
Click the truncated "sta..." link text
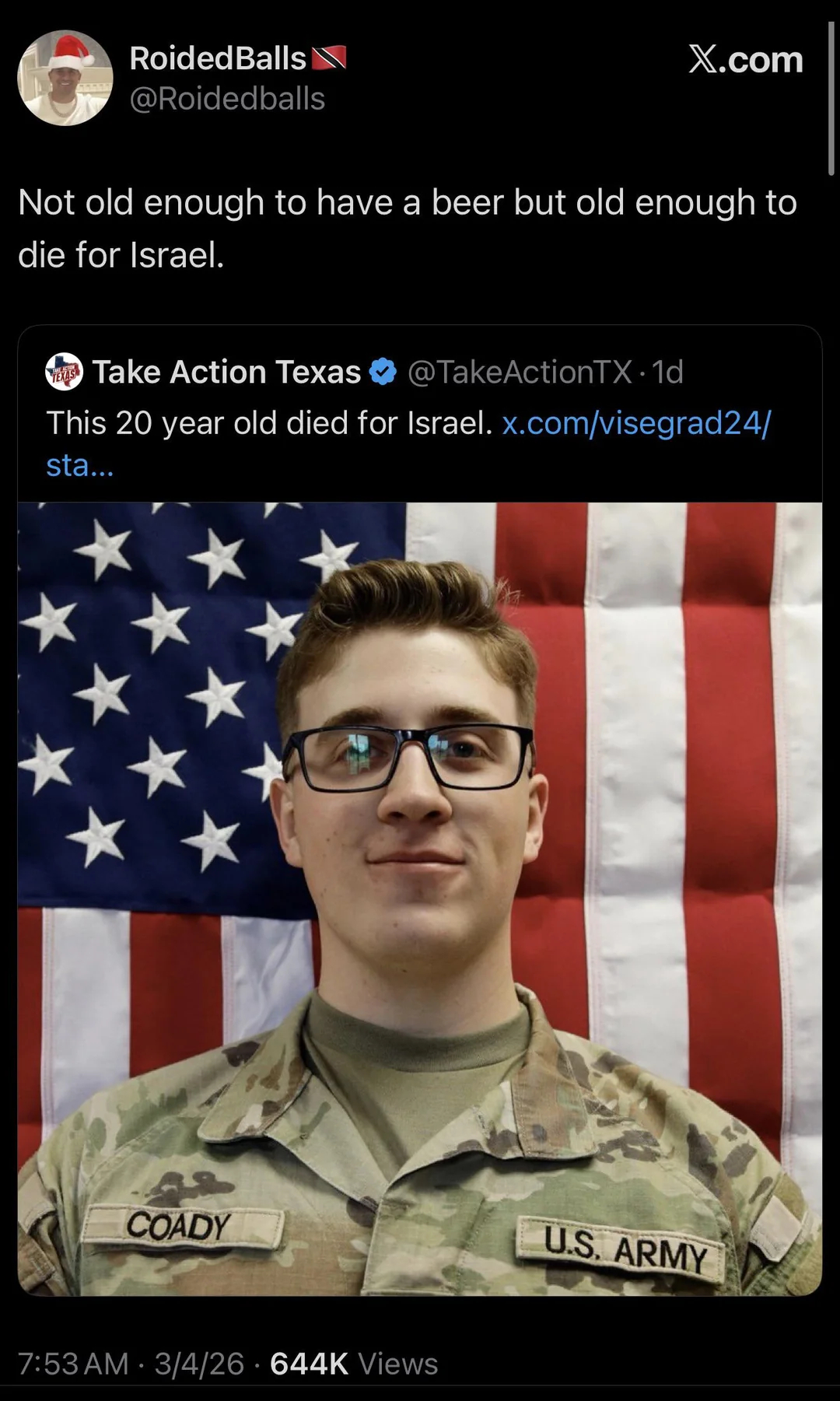79,465
